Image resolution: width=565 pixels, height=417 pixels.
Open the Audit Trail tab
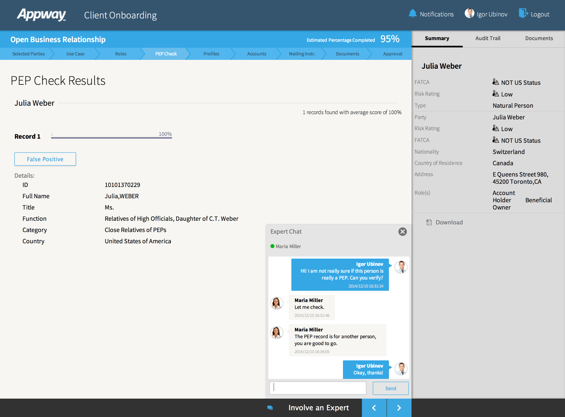point(488,38)
